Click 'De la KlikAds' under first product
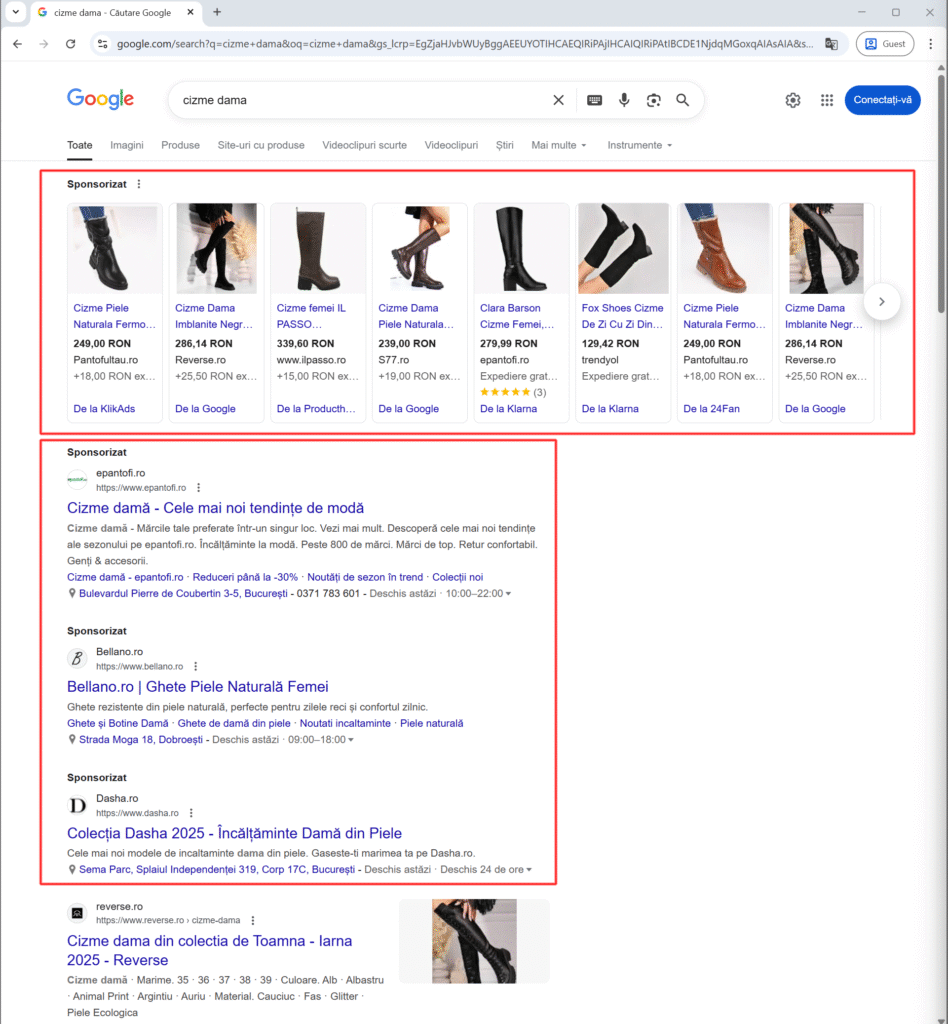The height and width of the screenshot is (1024, 948). pos(104,409)
